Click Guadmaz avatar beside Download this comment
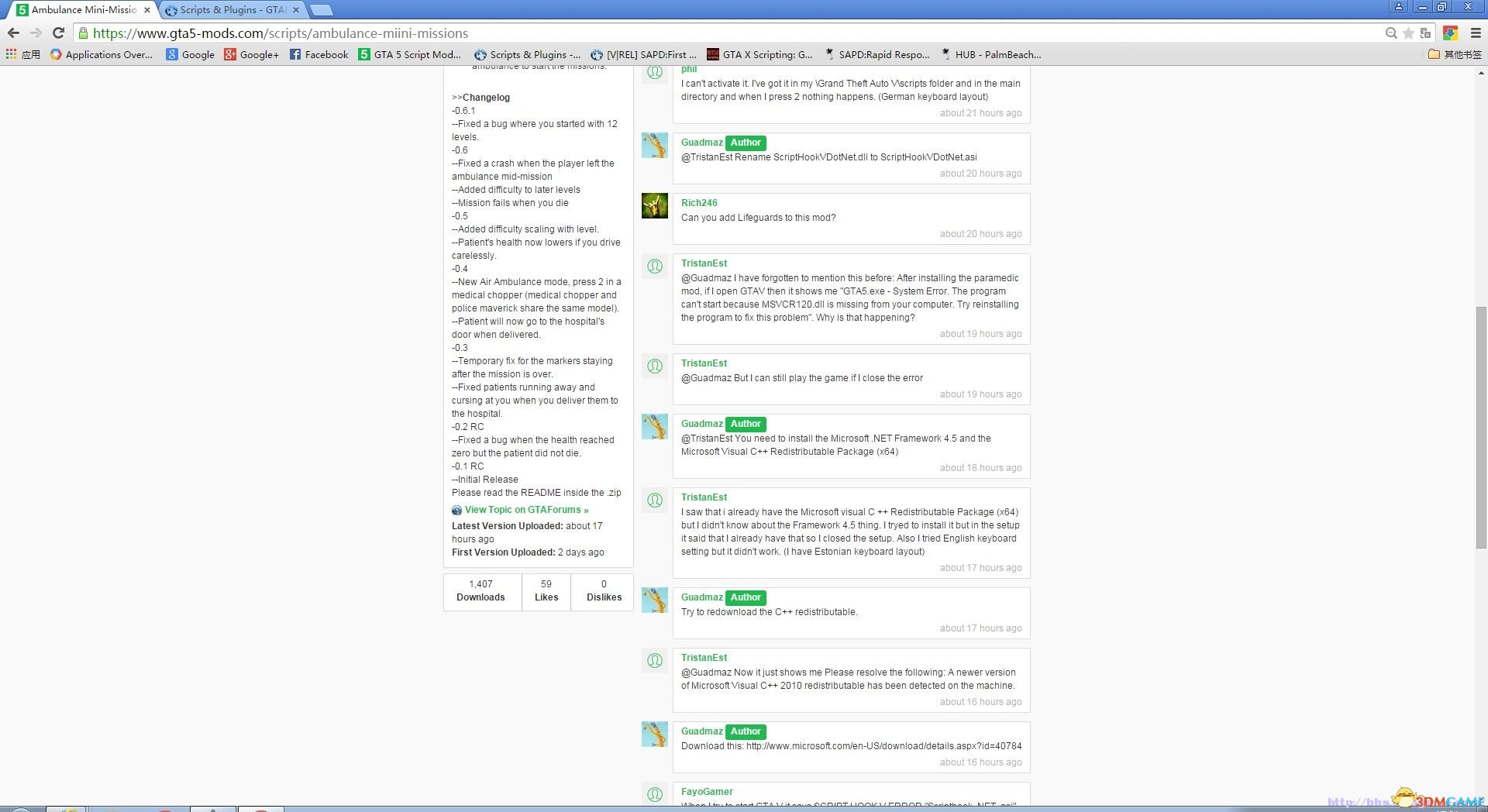Image resolution: width=1488 pixels, height=812 pixels. 655,734
